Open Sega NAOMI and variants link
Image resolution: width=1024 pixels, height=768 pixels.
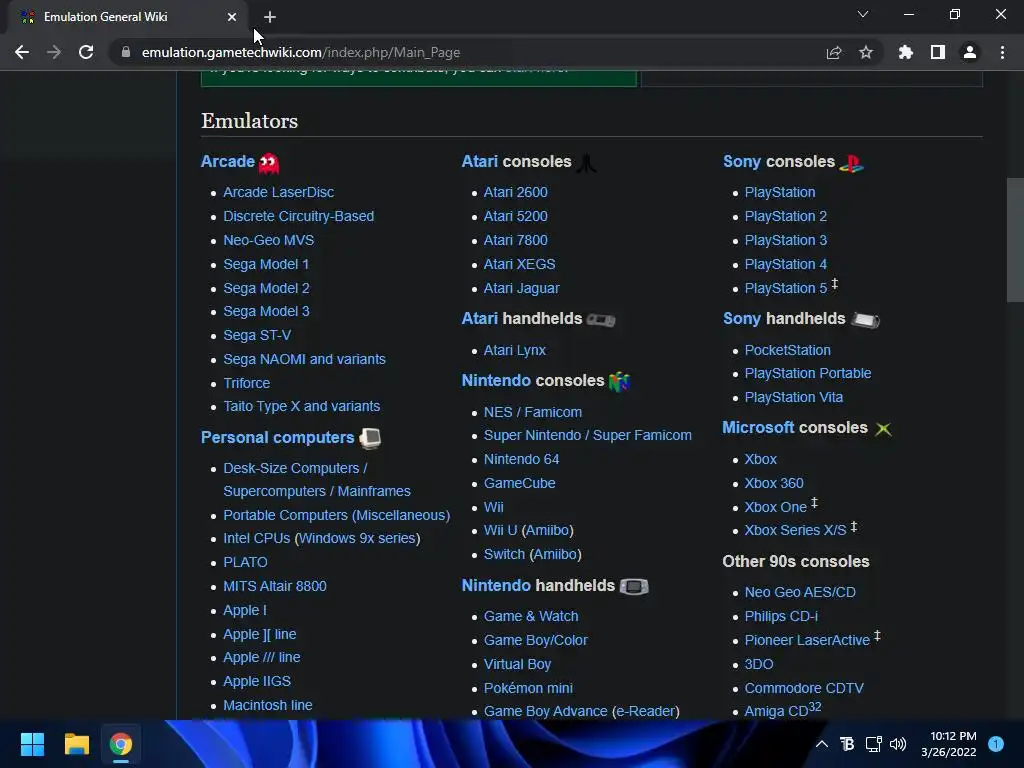click(304, 359)
